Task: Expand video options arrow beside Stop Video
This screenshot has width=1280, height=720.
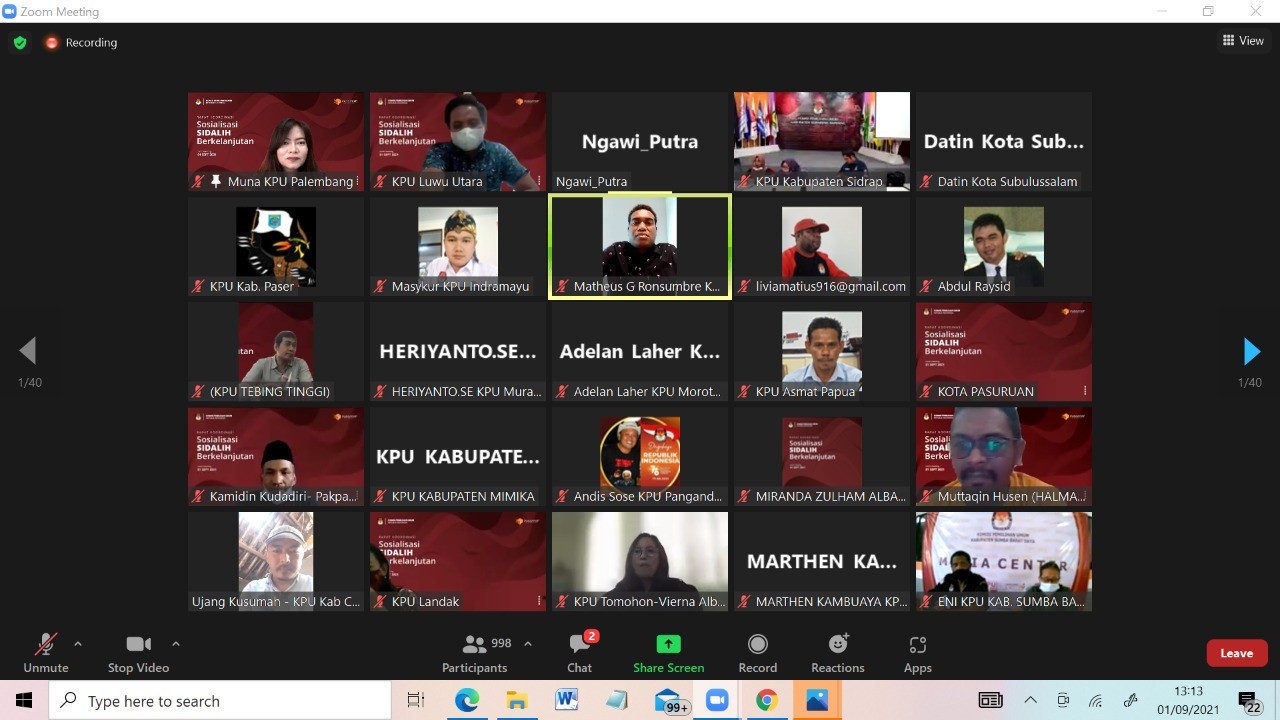Action: pyautogui.click(x=176, y=644)
